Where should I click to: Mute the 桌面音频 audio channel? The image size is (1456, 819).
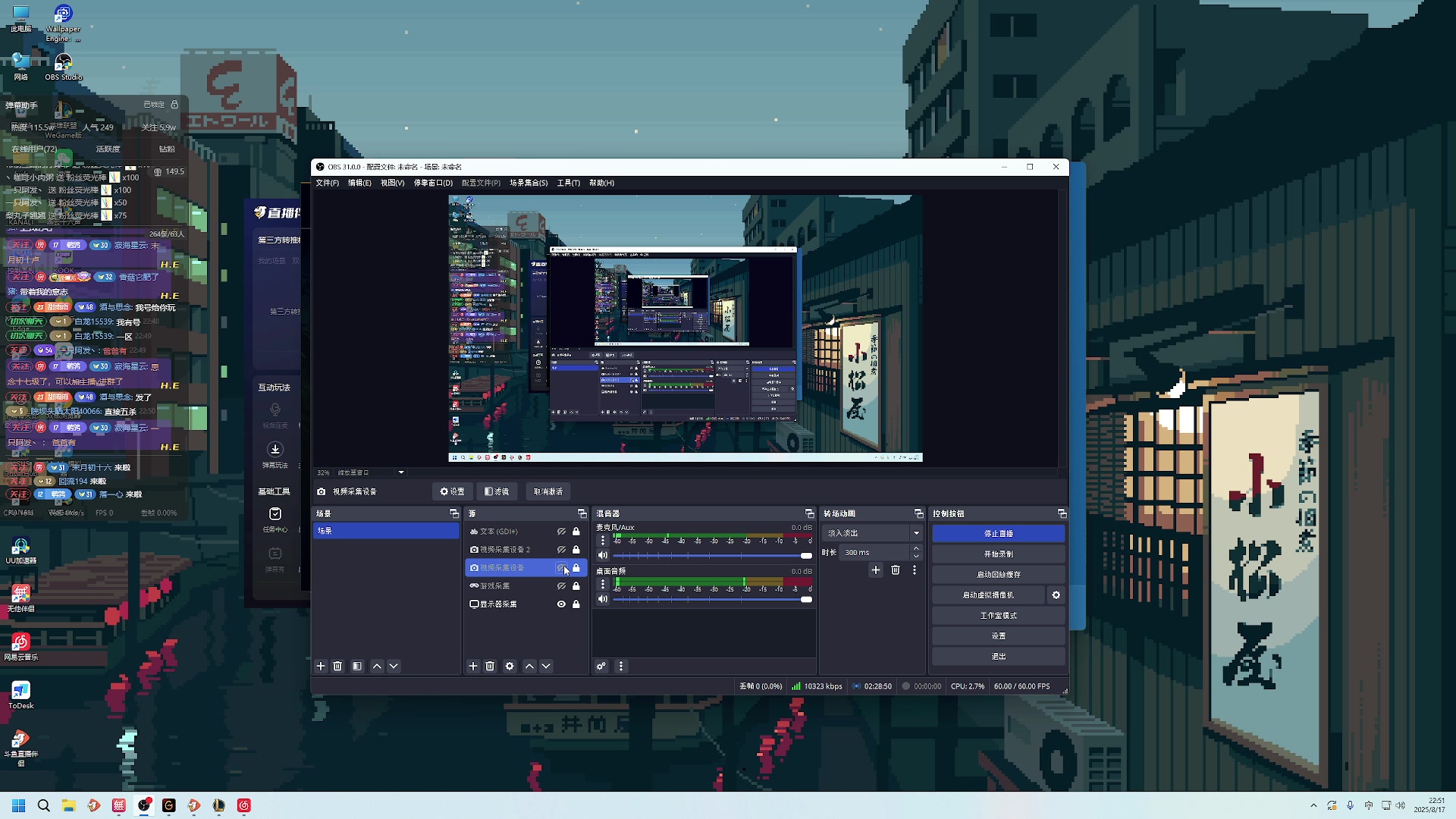coord(603,600)
